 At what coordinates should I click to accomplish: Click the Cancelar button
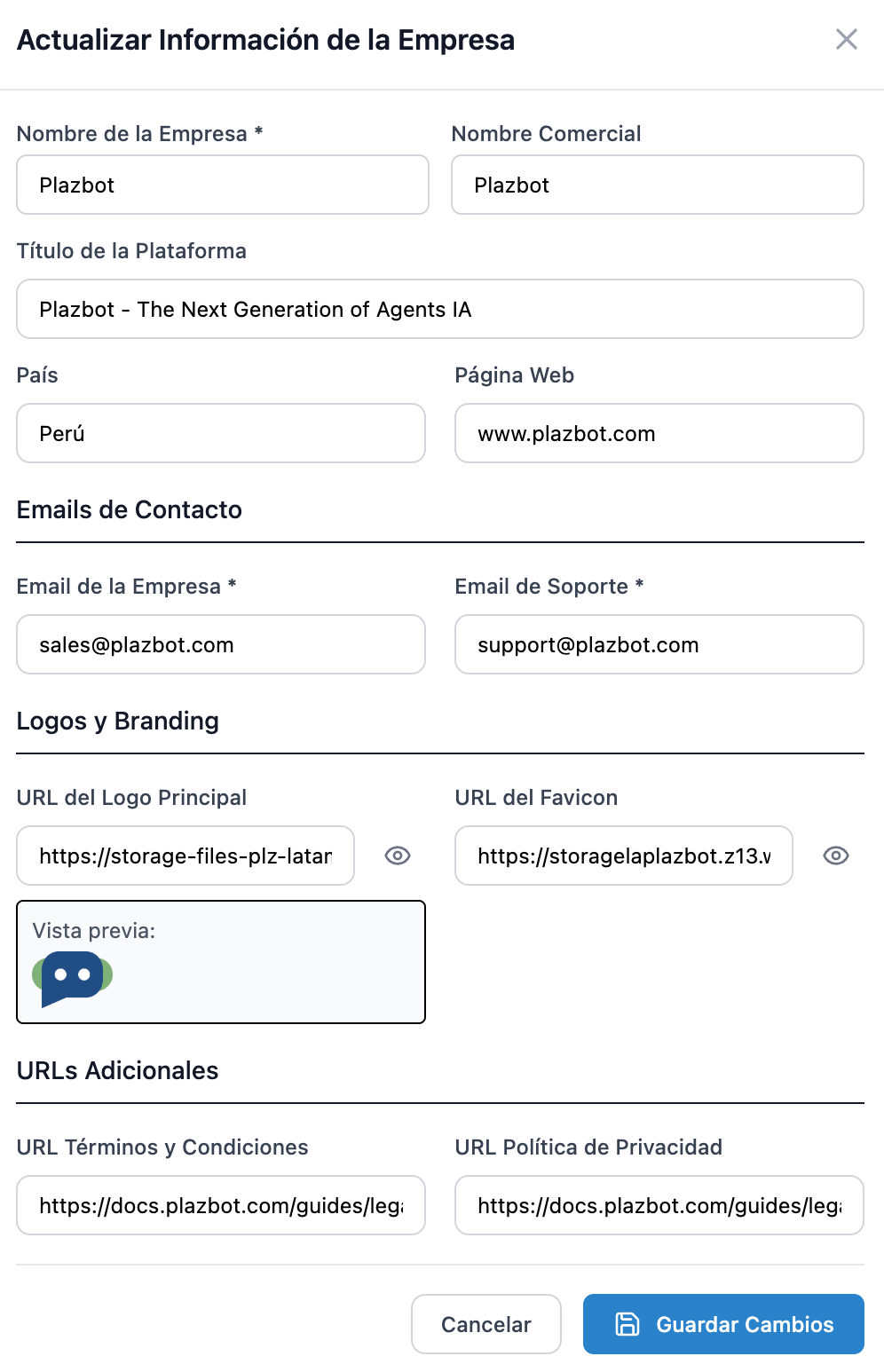coord(486,1324)
